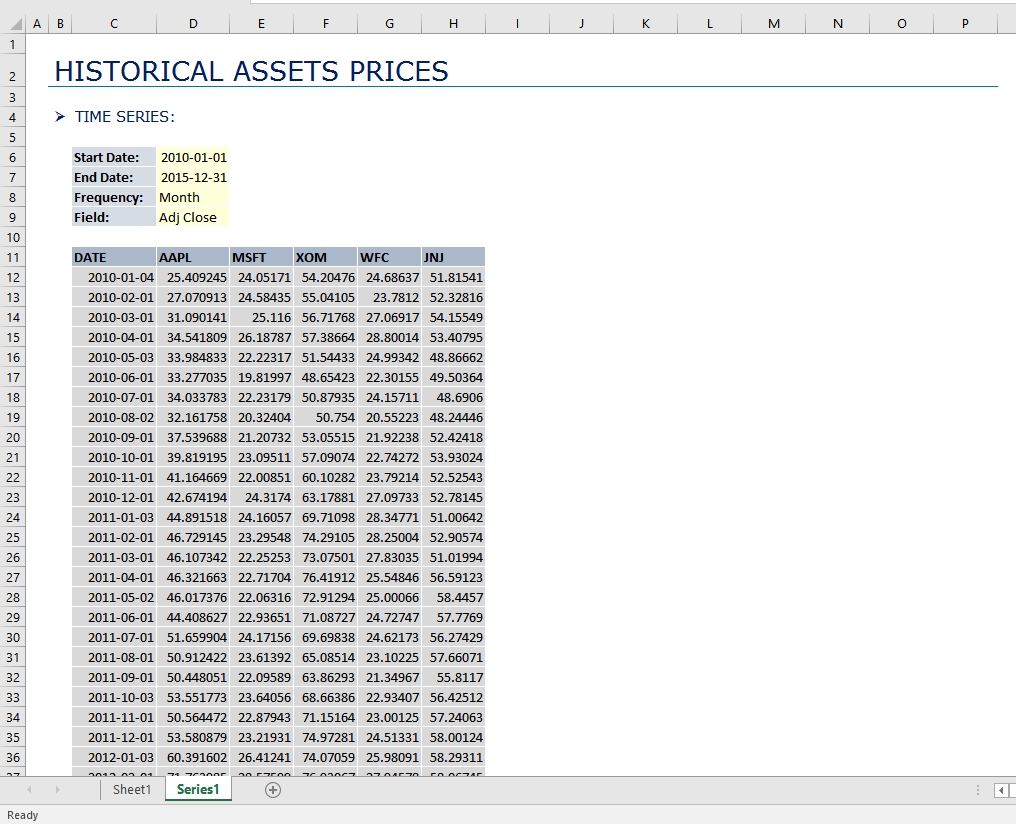
Task: Click the tab bar resize handle dots
Action: (x=978, y=790)
